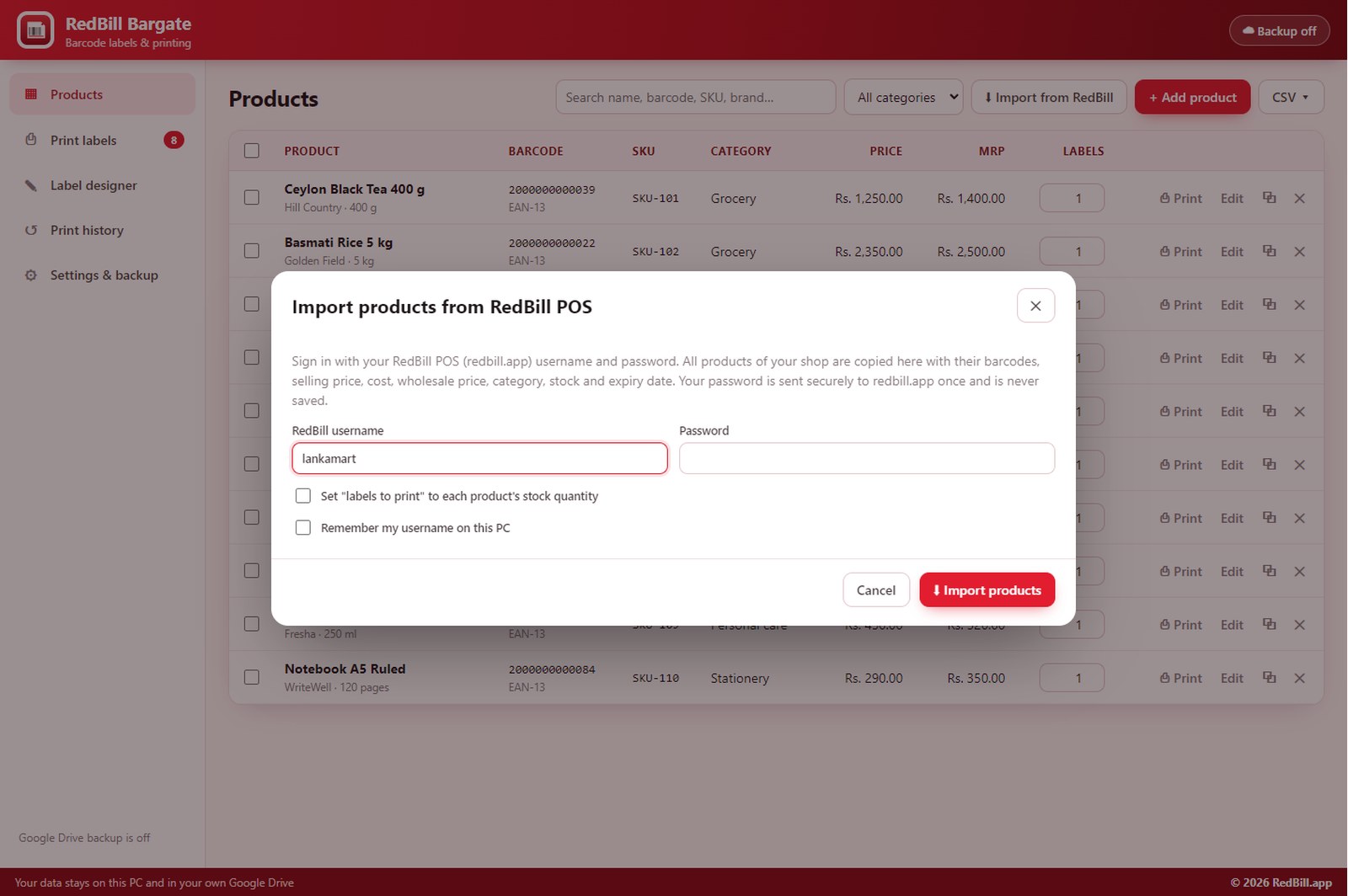Focus the RedBill username field

click(479, 458)
